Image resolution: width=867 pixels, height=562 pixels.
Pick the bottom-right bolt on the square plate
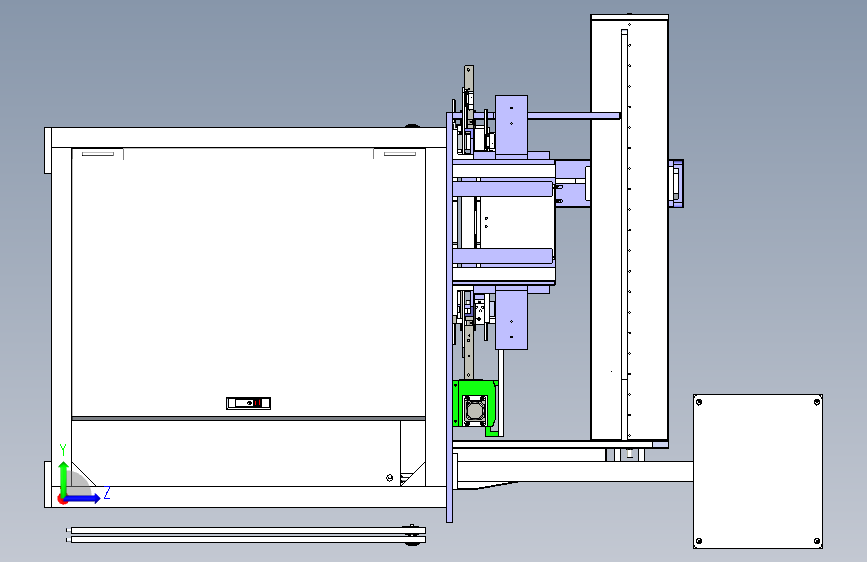817,541
